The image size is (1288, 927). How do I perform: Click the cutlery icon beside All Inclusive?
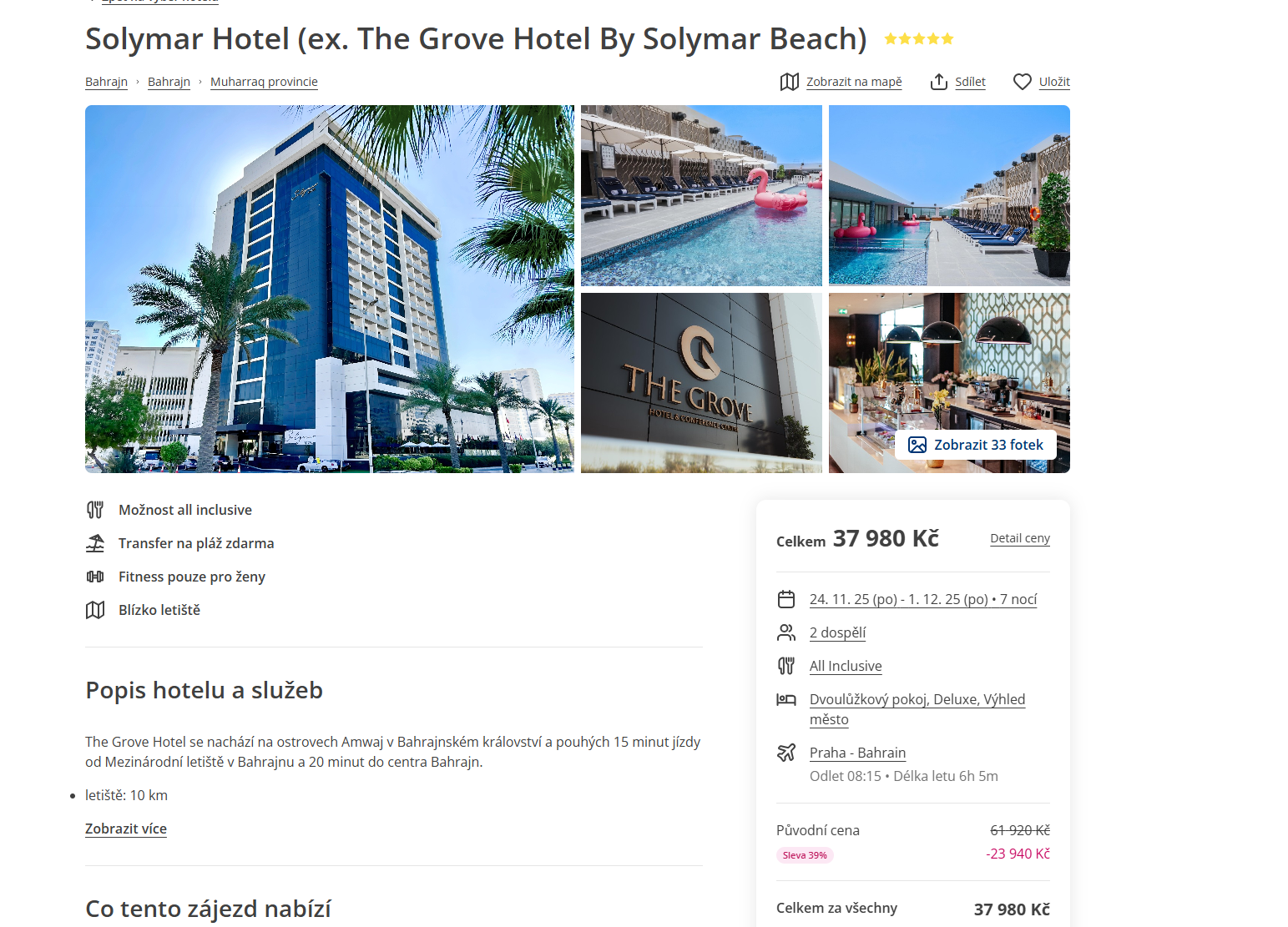pos(786,666)
